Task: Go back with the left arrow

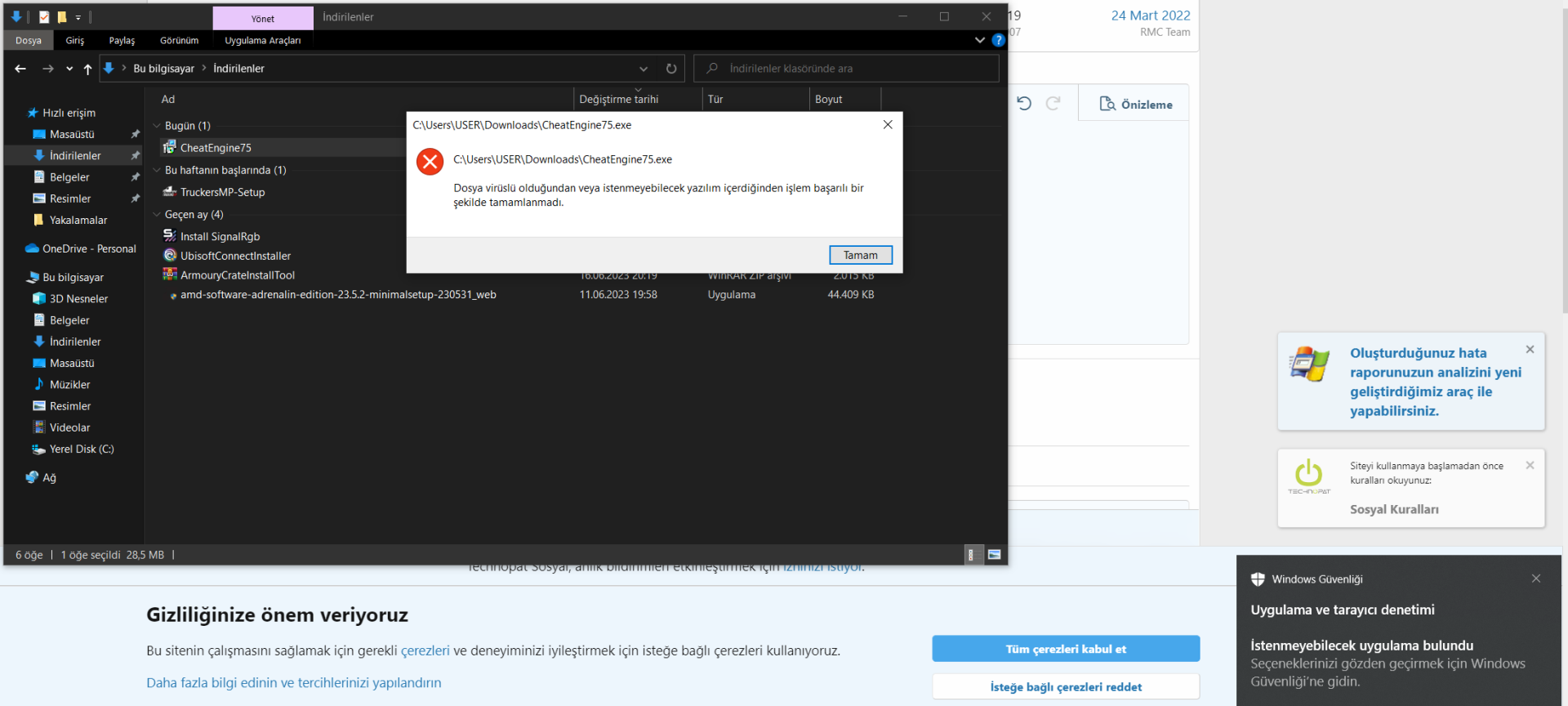Action: click(20, 69)
